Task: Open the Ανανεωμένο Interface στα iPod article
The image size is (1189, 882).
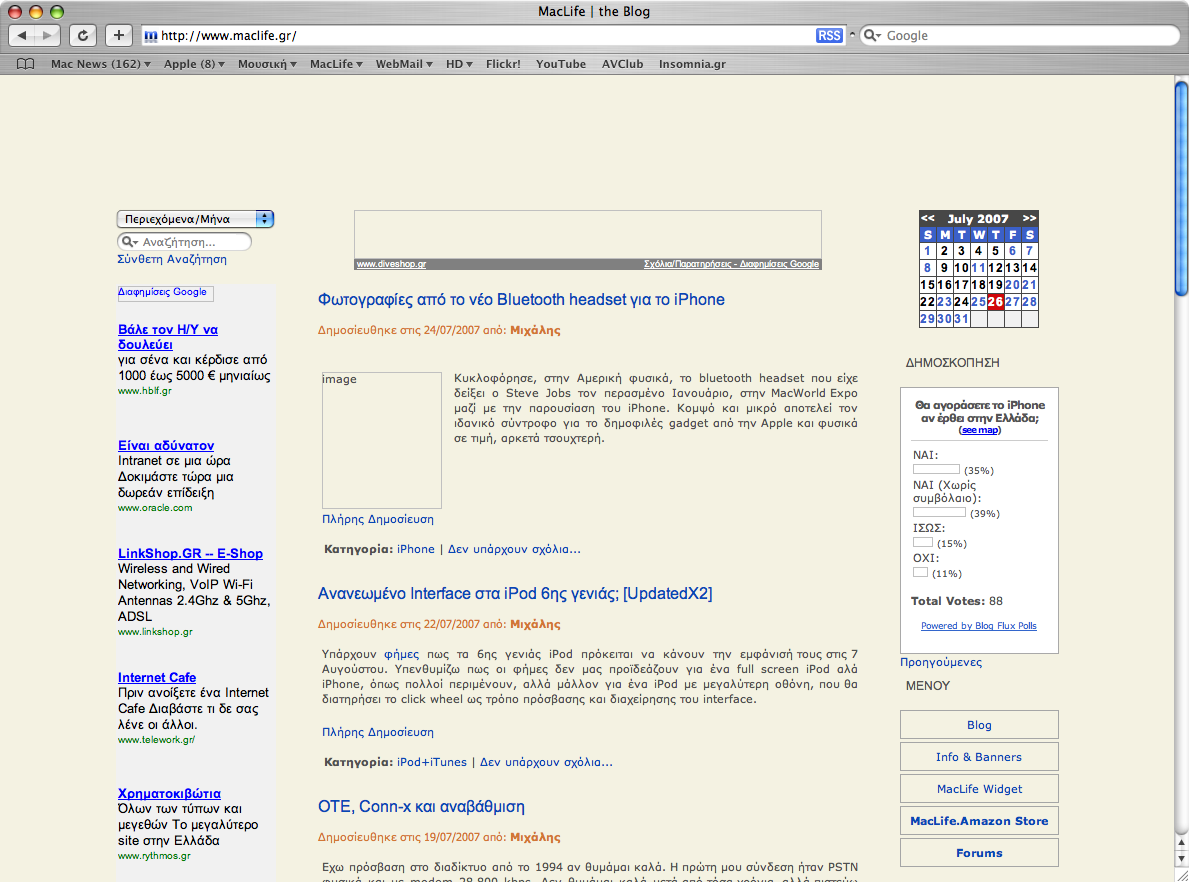Action: [515, 594]
